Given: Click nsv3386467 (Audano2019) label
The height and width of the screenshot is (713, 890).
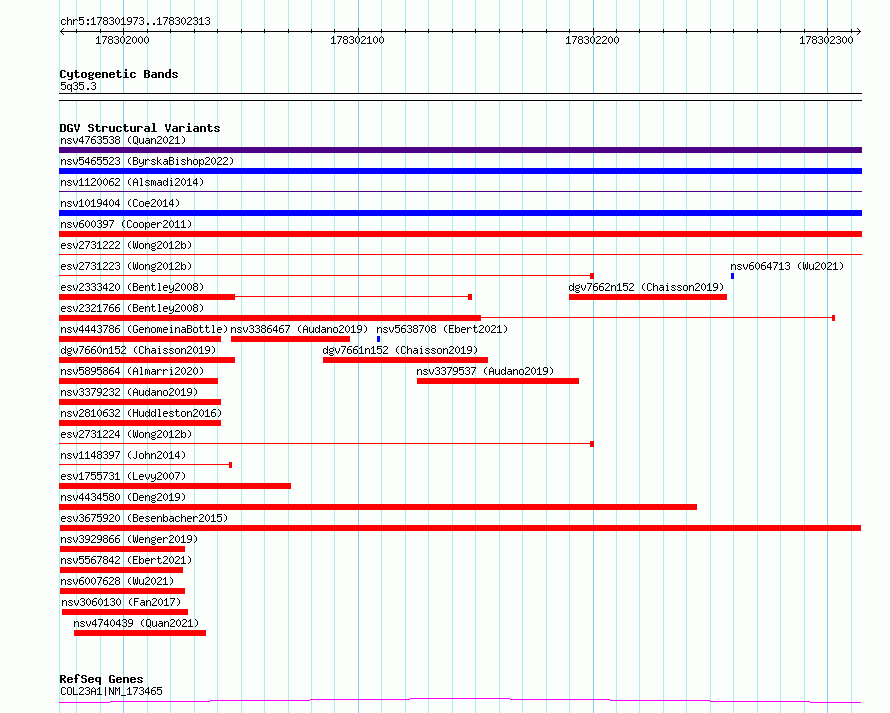Looking at the screenshot, I should (x=299, y=329).
